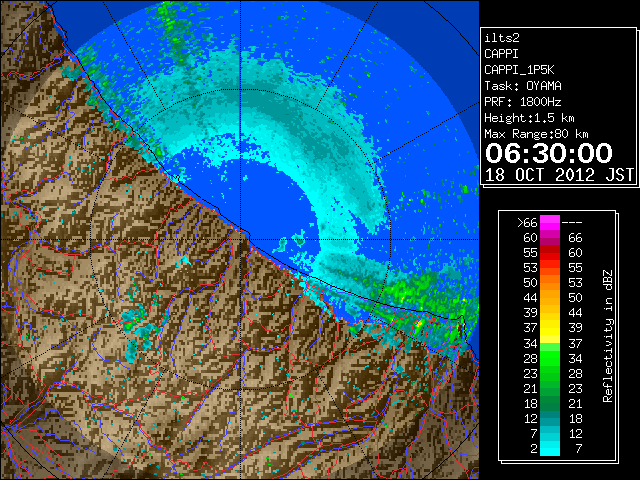Click the "18 OCT 2012 JST" date

pos(559,175)
